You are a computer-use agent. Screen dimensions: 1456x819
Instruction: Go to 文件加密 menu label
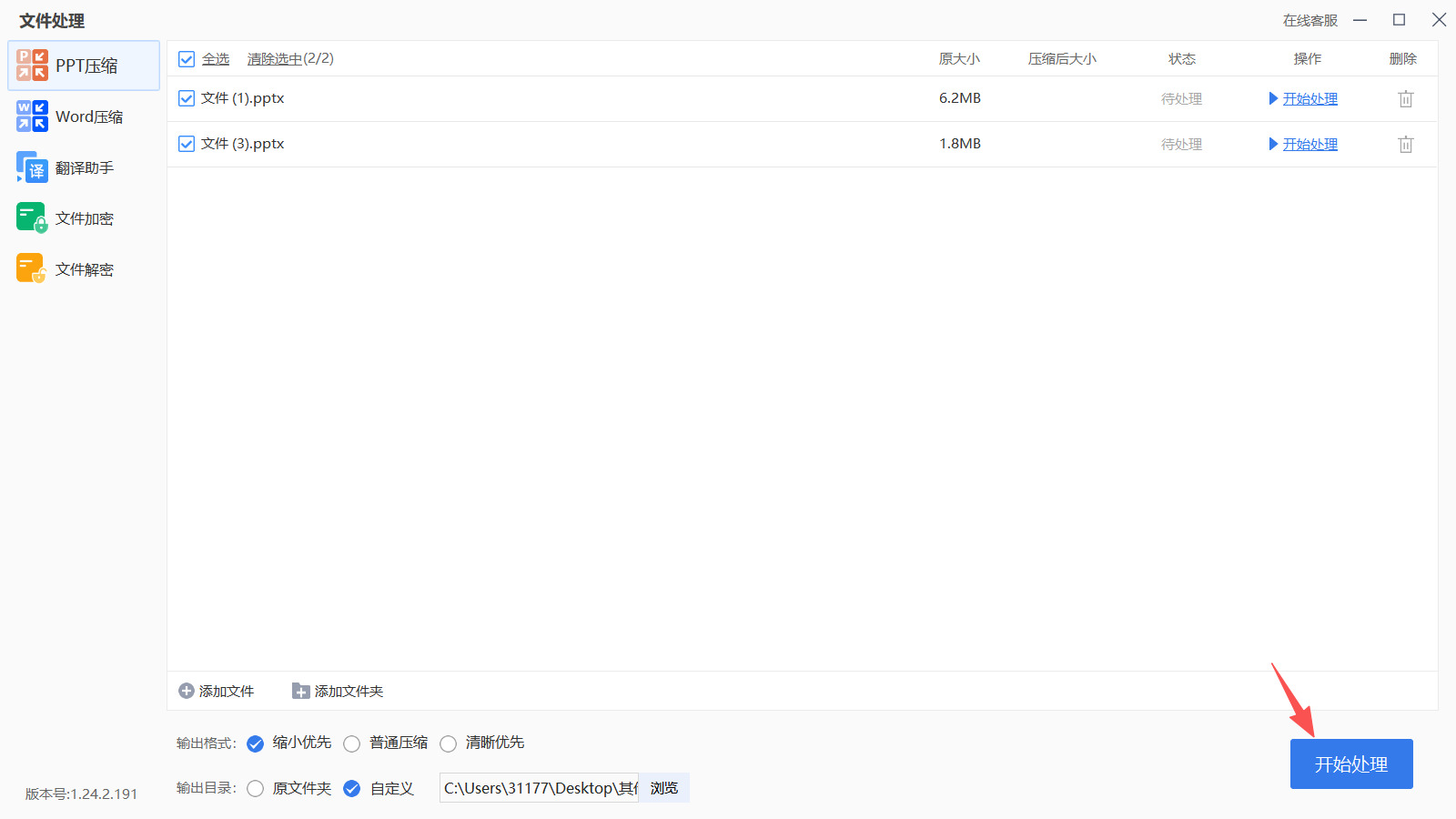pyautogui.click(x=85, y=218)
